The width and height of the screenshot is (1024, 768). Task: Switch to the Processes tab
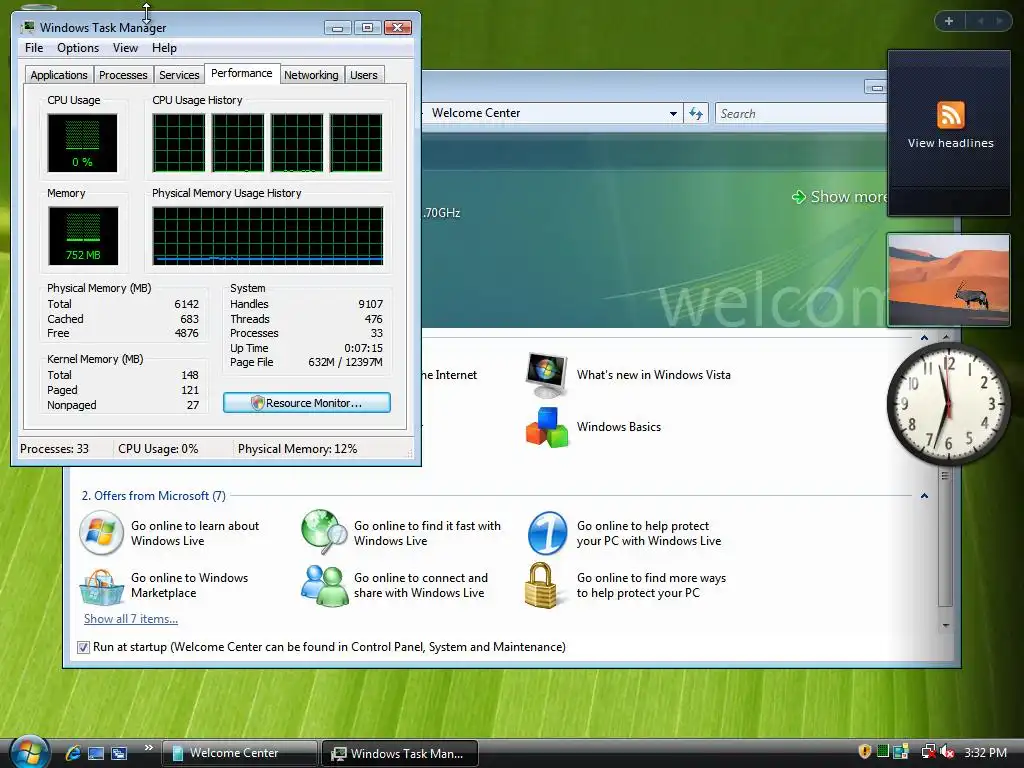point(123,75)
